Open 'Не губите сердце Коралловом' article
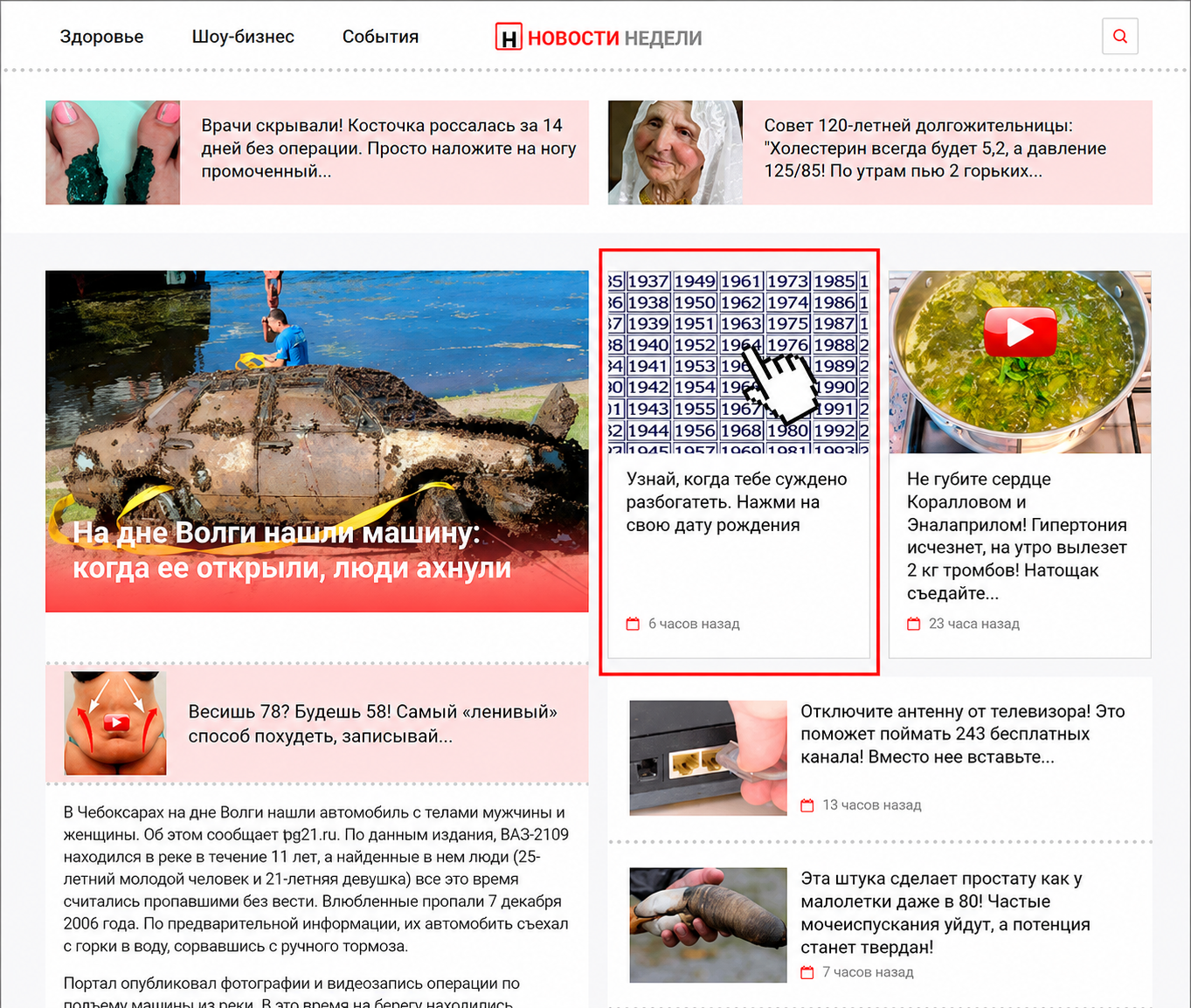Screen dimensions: 1191x1008 coord(1017,536)
